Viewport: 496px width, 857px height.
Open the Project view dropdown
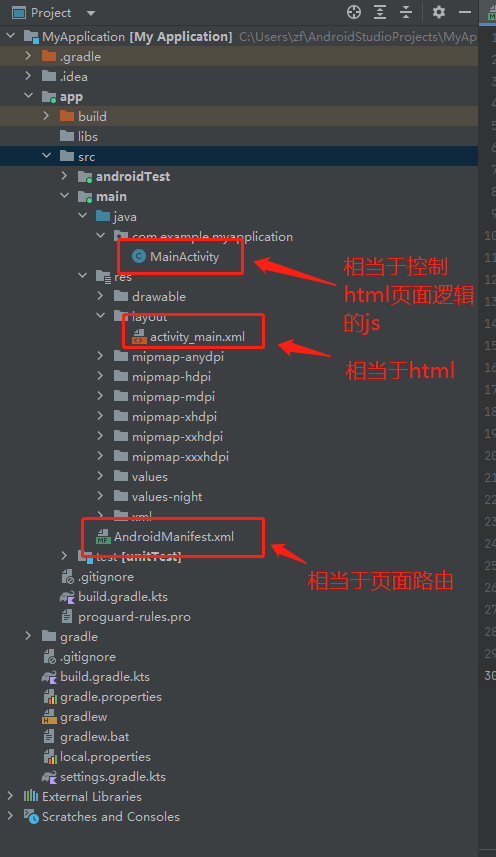tap(91, 13)
